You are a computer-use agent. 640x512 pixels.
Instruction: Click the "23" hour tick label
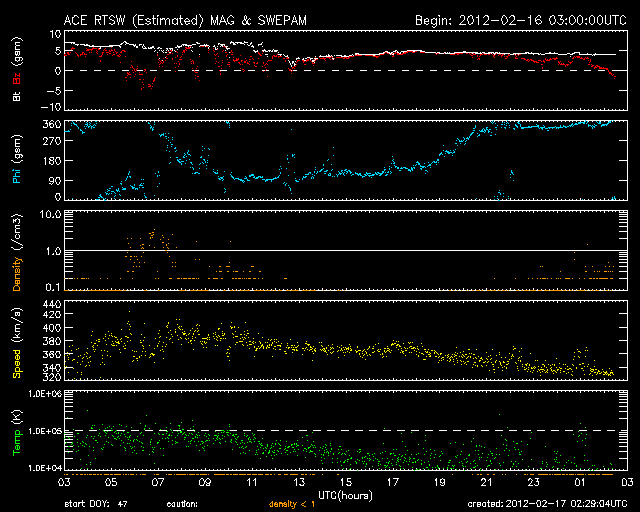pos(533,482)
